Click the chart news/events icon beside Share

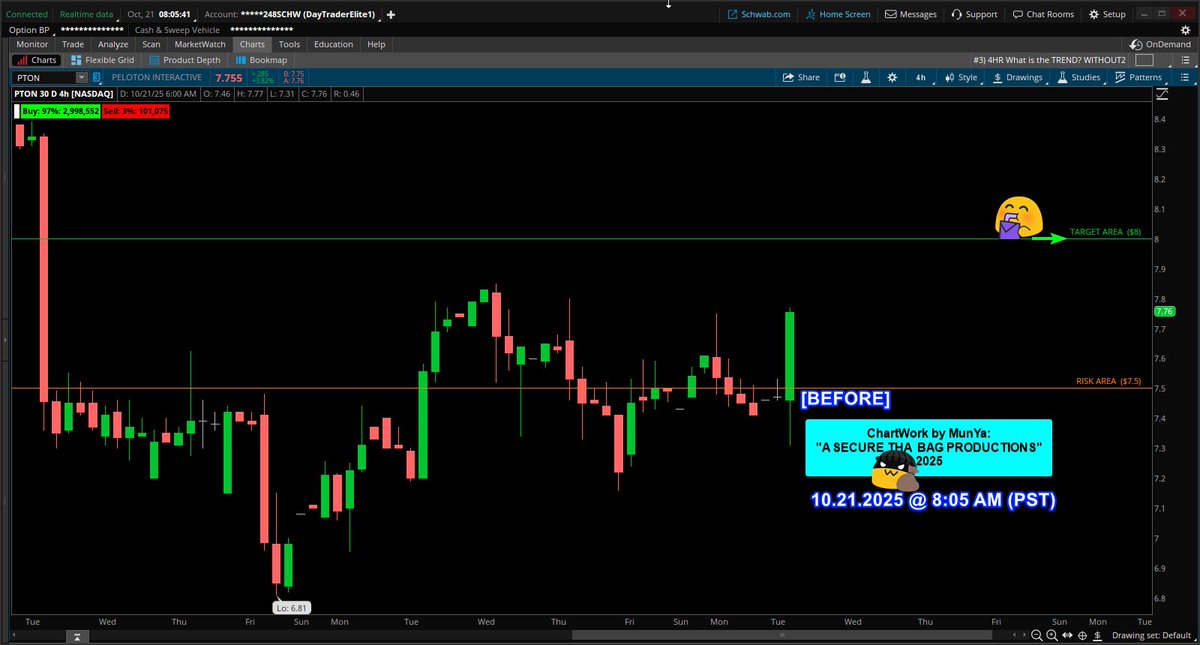(840, 77)
